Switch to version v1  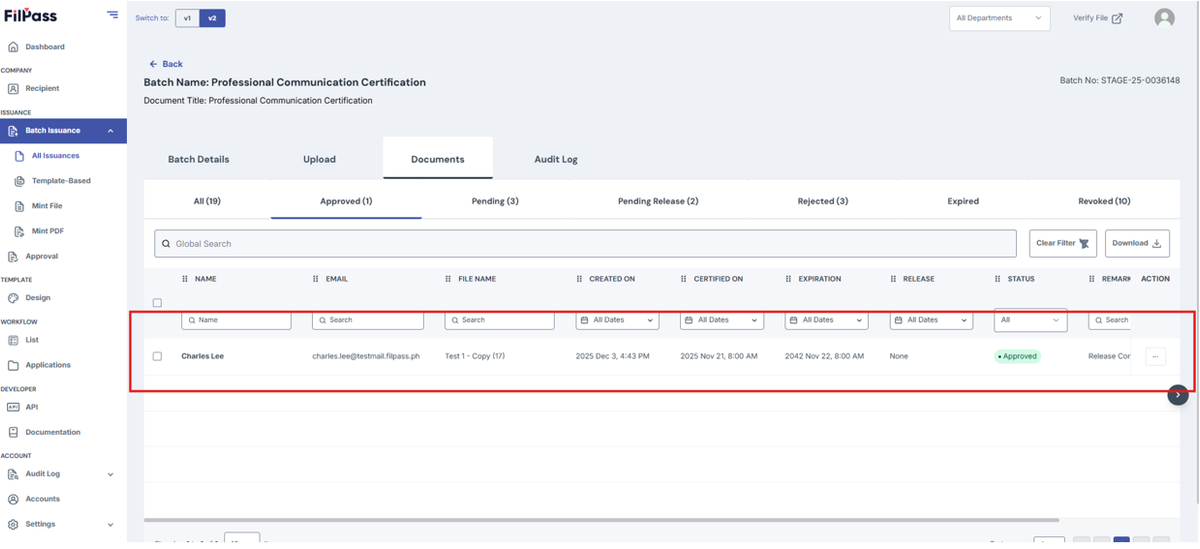coord(187,18)
